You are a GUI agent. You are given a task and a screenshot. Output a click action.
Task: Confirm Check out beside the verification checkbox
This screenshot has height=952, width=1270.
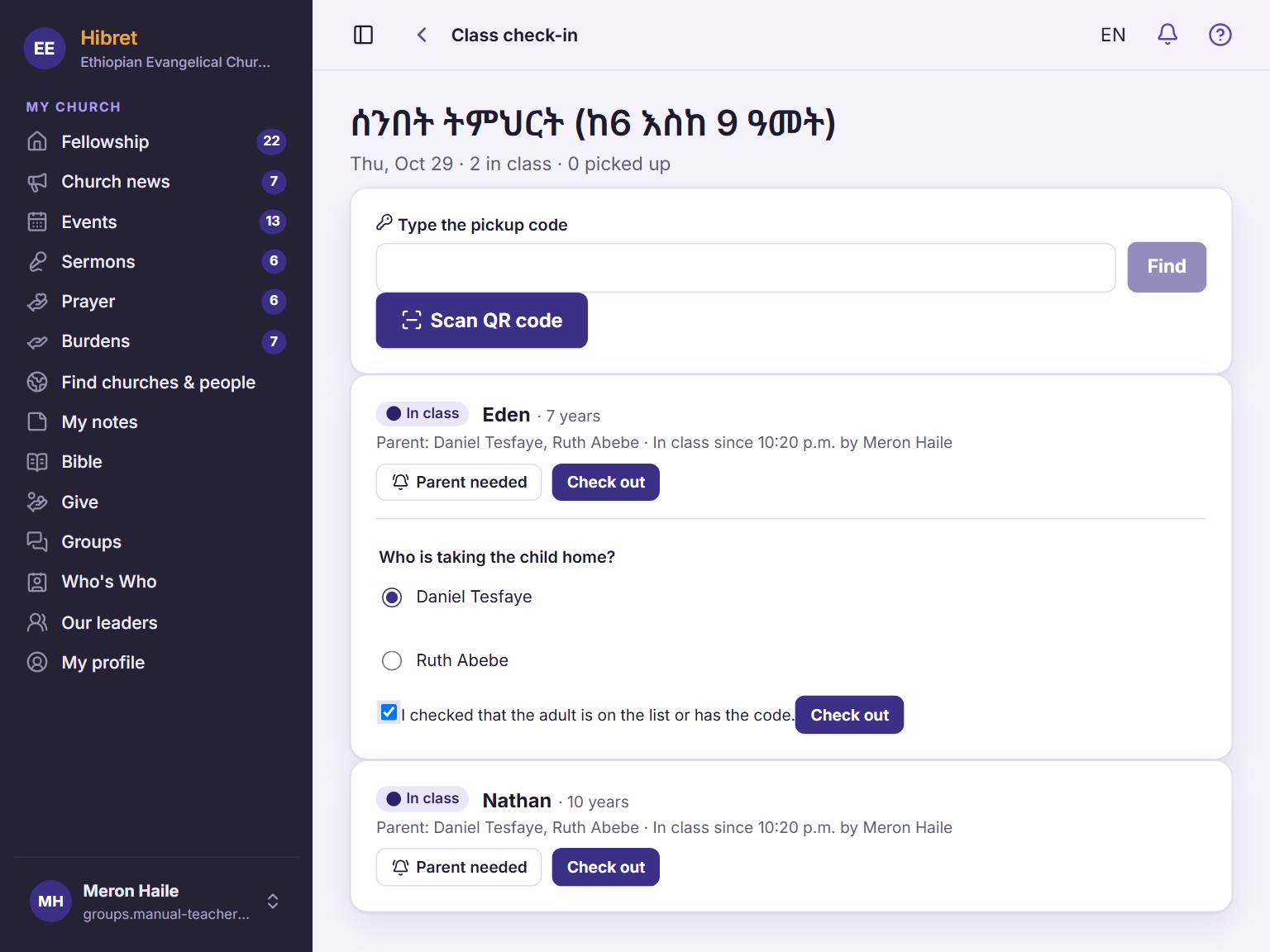[849, 715]
